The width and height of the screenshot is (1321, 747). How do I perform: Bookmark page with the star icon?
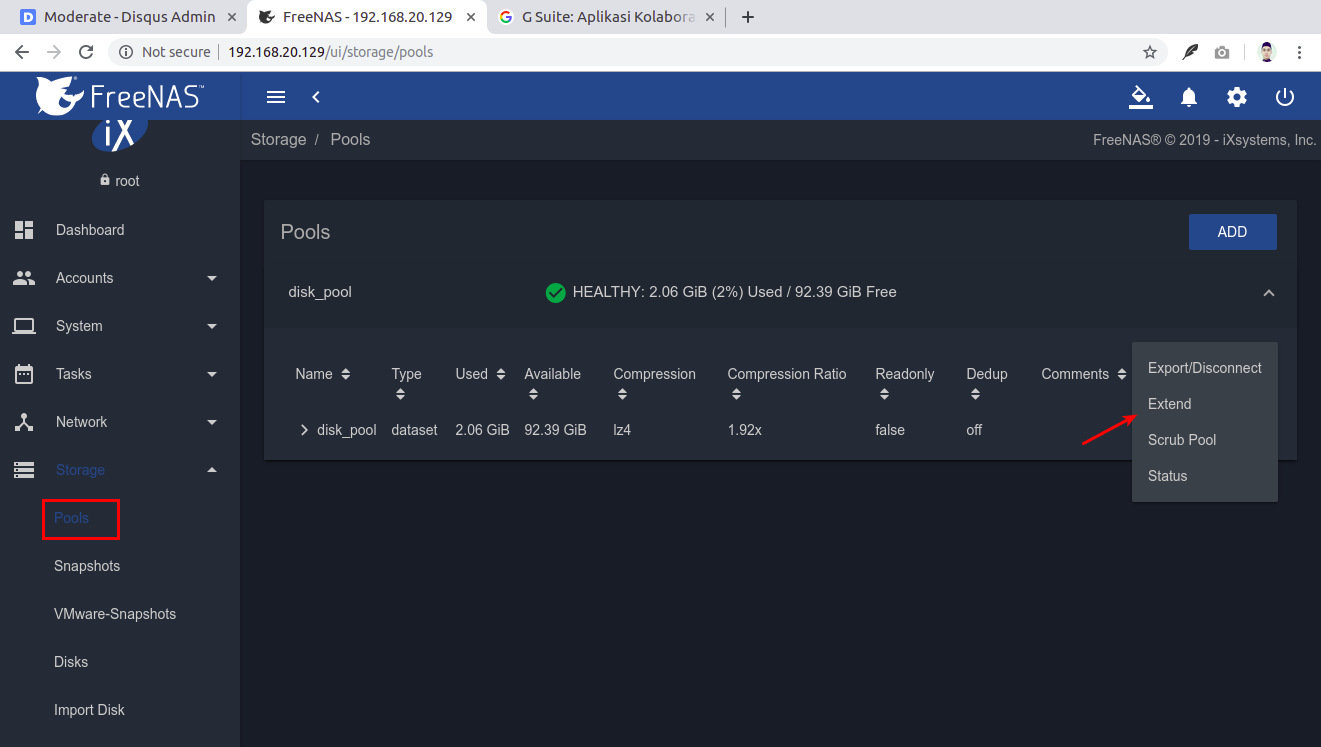pyautogui.click(x=1150, y=52)
